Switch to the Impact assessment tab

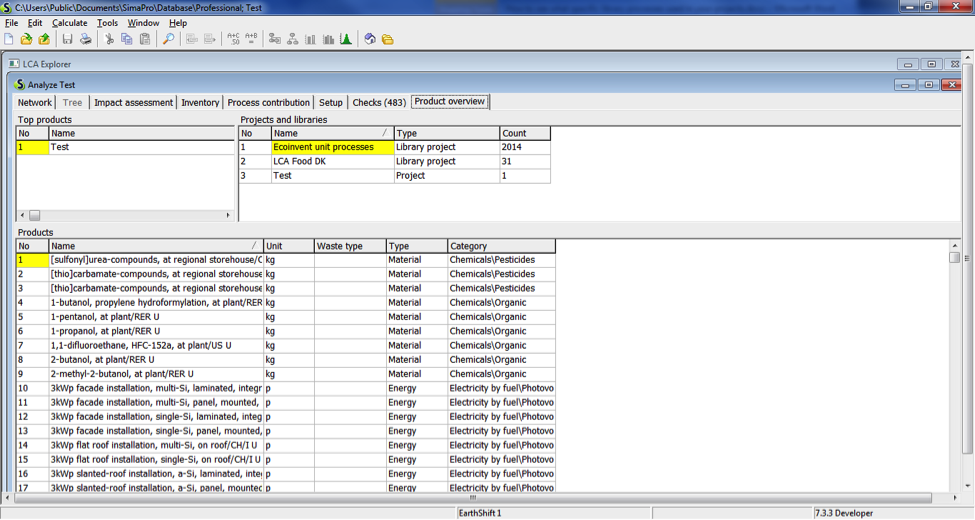click(133, 103)
